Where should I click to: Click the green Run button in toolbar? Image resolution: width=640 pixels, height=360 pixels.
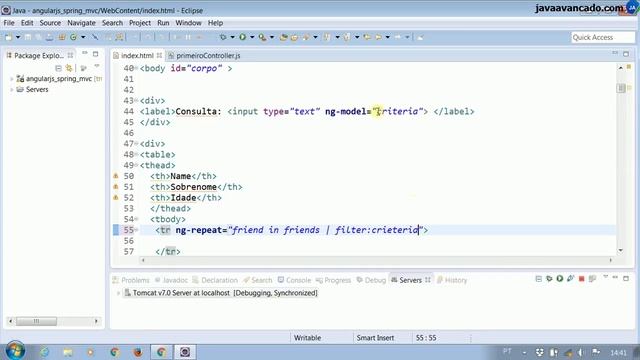[x=243, y=37]
